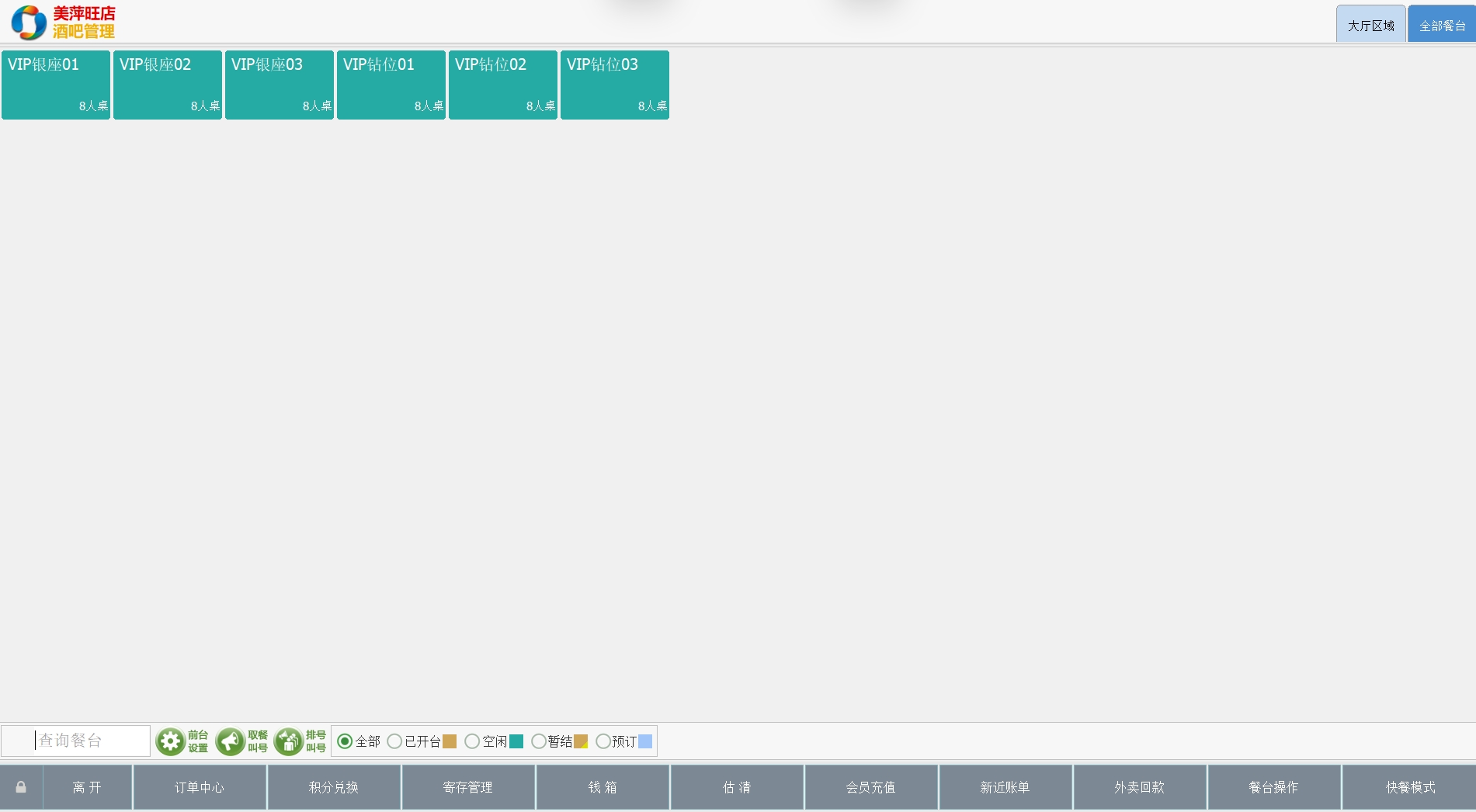Switch to 快餐模式
The width and height of the screenshot is (1476, 812).
(x=1410, y=787)
